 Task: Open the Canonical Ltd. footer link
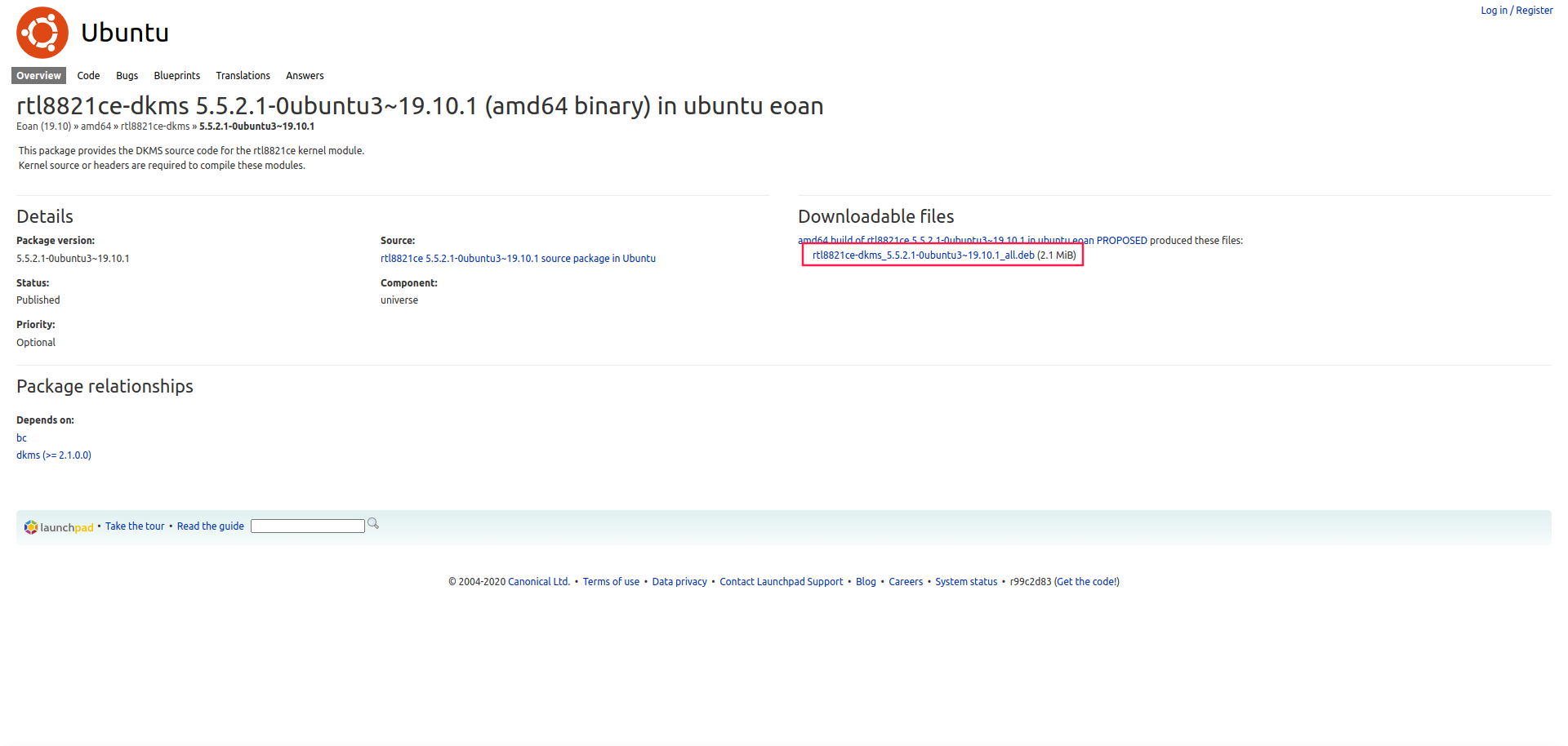(539, 582)
